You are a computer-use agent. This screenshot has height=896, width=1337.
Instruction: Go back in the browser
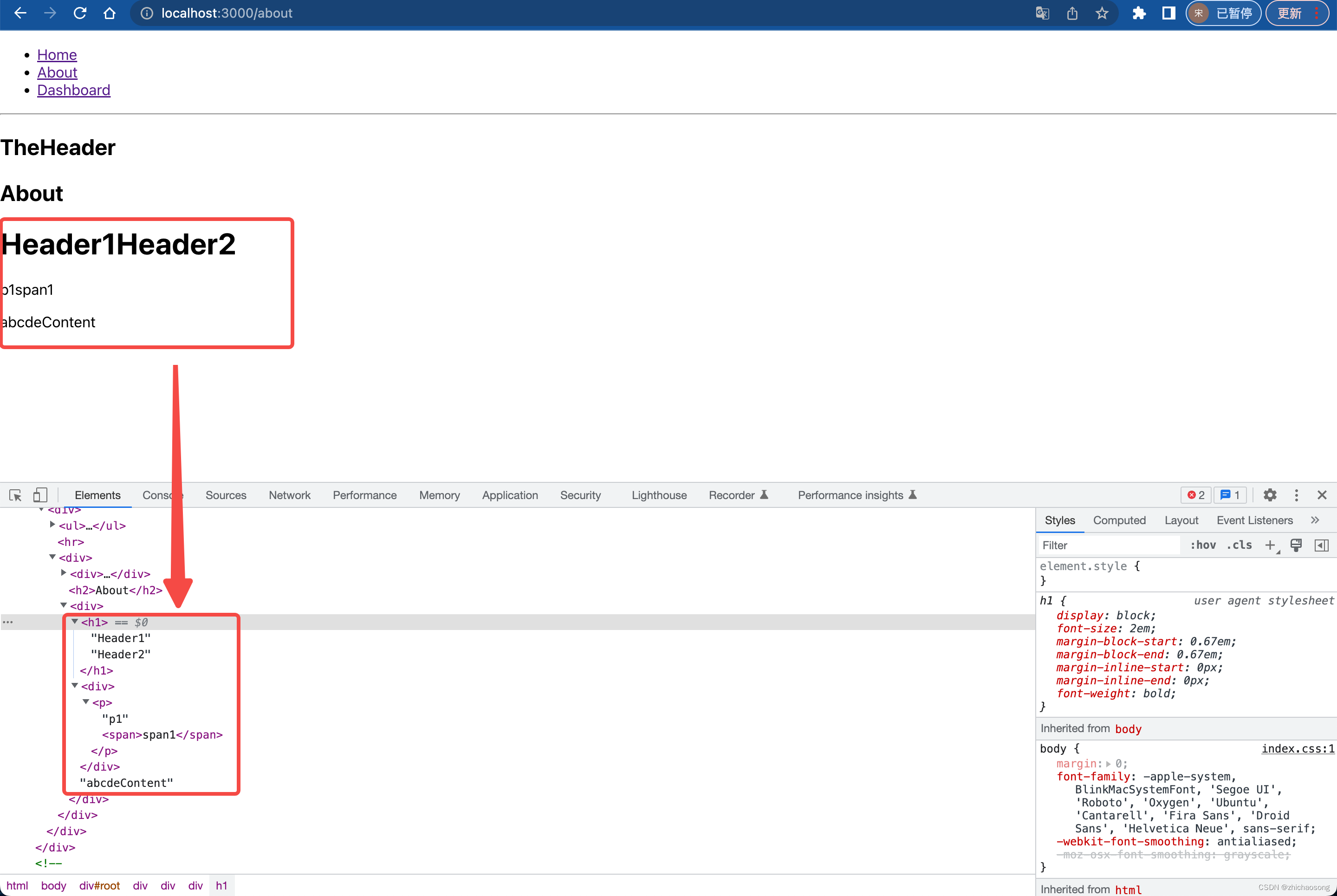pyautogui.click(x=20, y=13)
